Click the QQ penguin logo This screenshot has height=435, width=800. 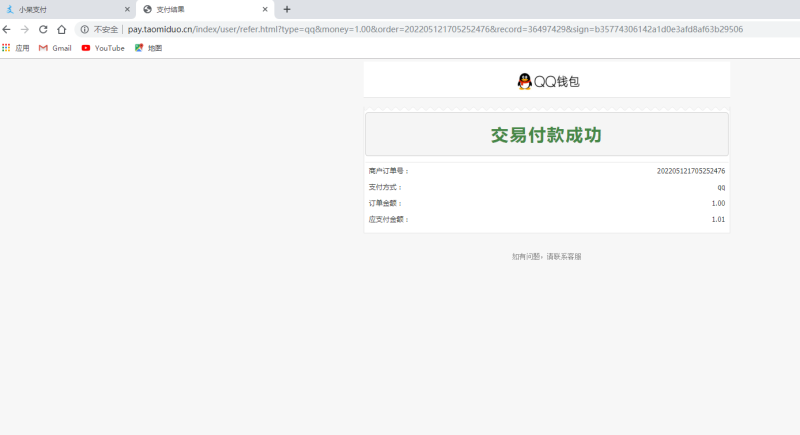tap(524, 82)
